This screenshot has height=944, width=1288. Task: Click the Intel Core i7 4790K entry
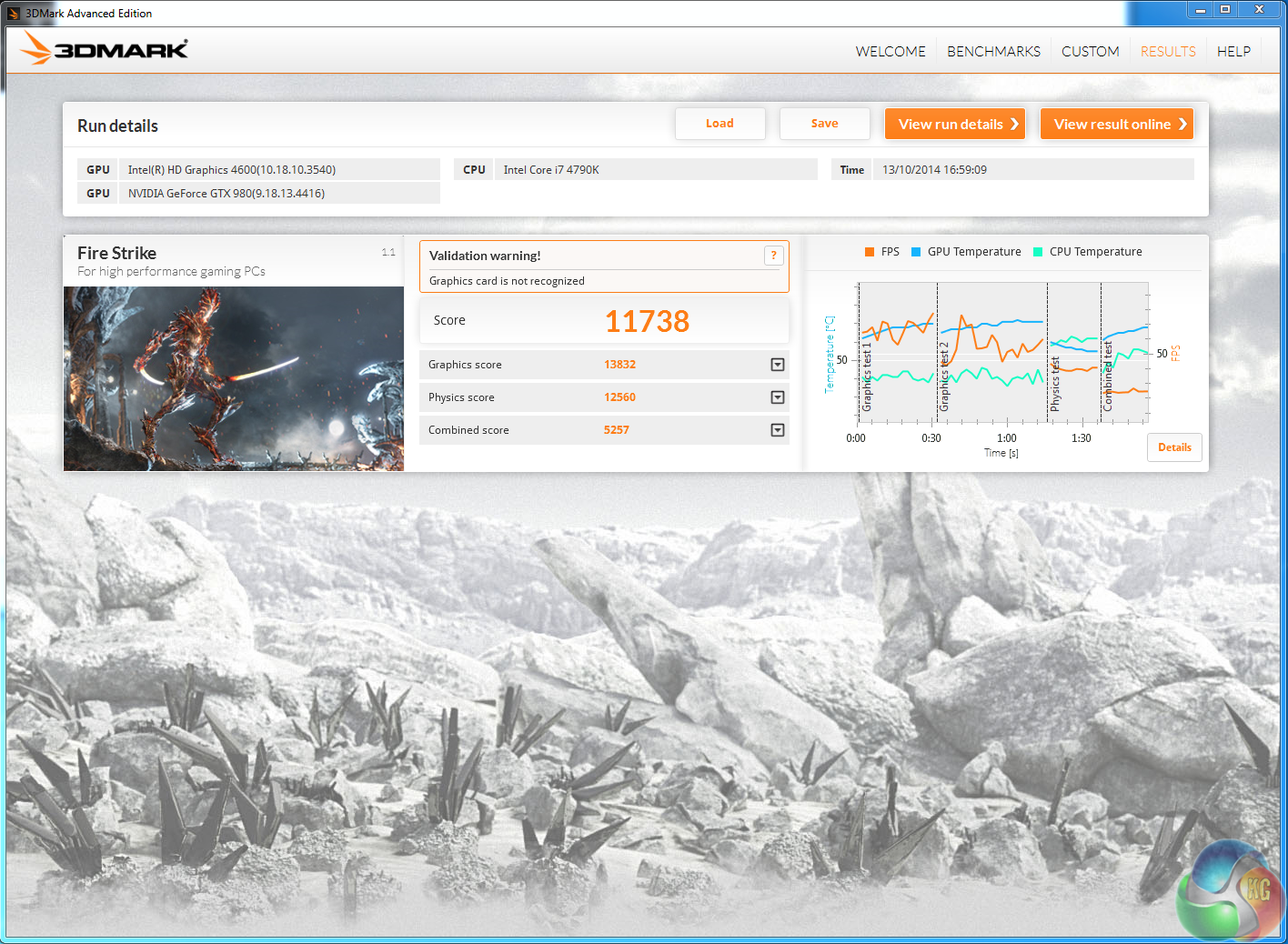[635, 170]
